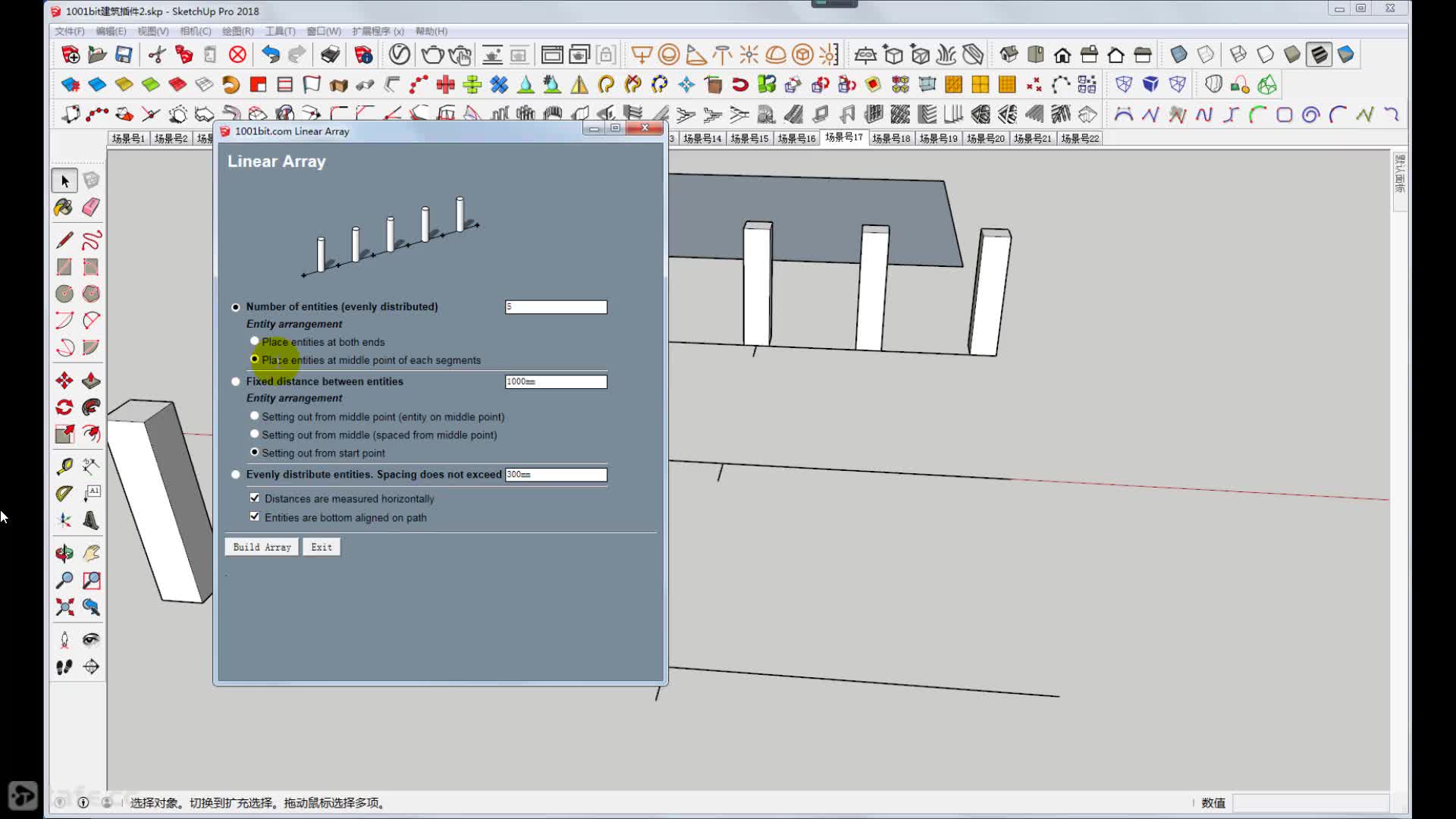Open the V-Ray asset editor icon
1456x819 pixels.
400,55
